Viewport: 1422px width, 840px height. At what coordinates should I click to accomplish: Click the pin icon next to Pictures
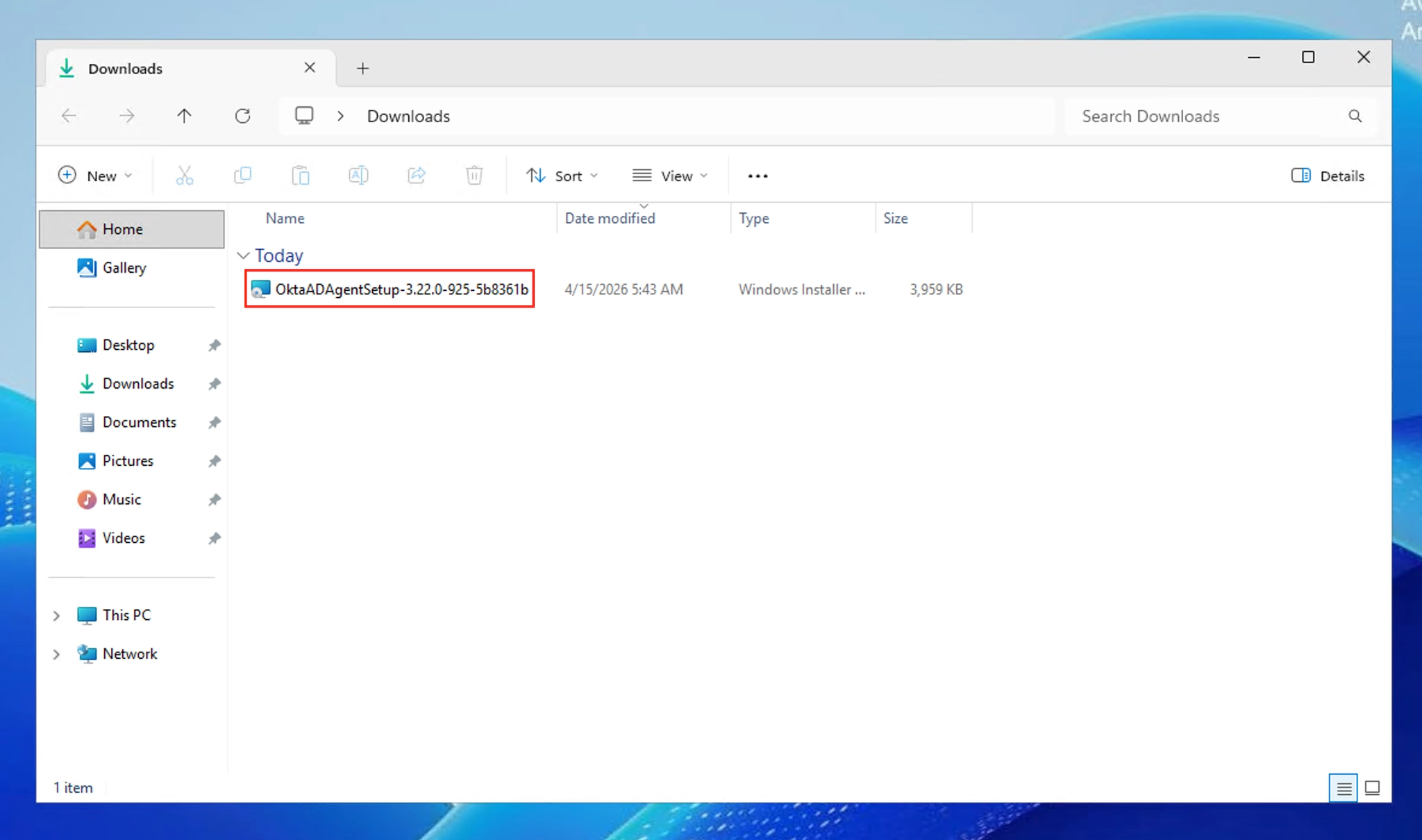215,461
